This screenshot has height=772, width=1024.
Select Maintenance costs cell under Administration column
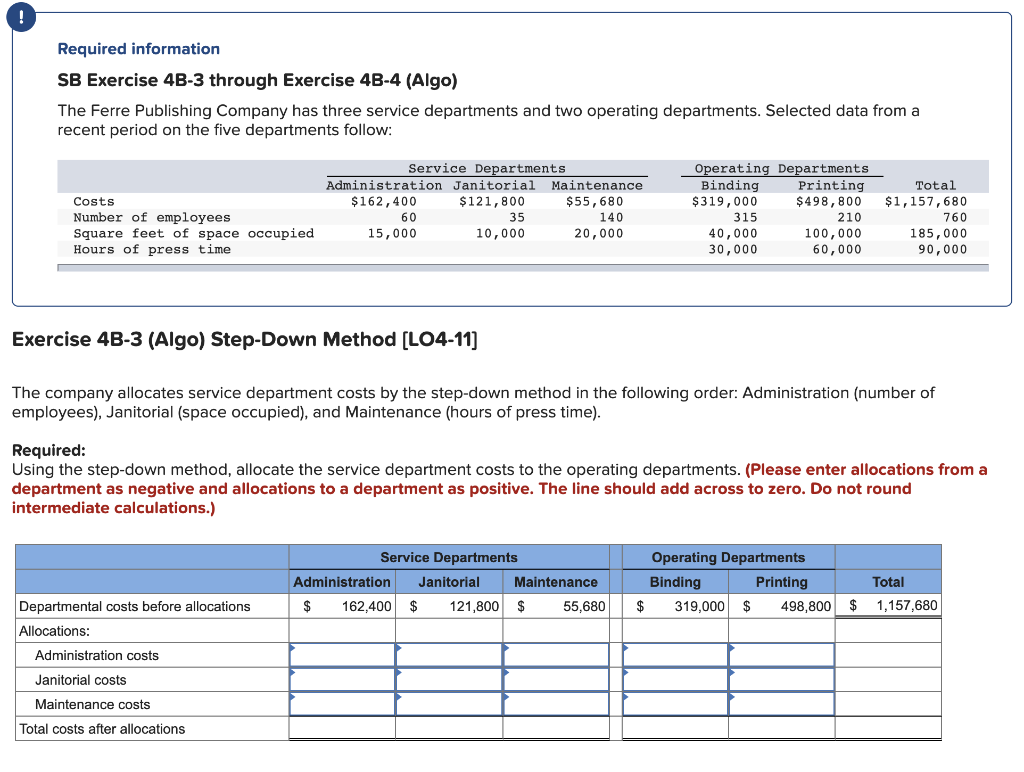[342, 704]
